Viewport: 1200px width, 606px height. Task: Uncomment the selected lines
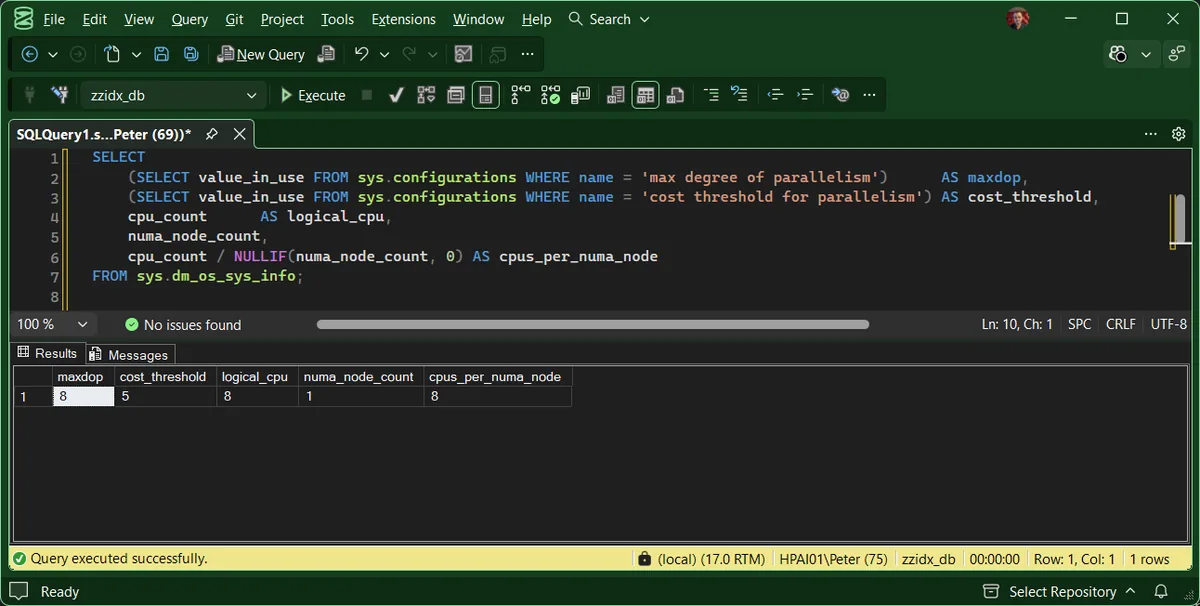click(739, 95)
